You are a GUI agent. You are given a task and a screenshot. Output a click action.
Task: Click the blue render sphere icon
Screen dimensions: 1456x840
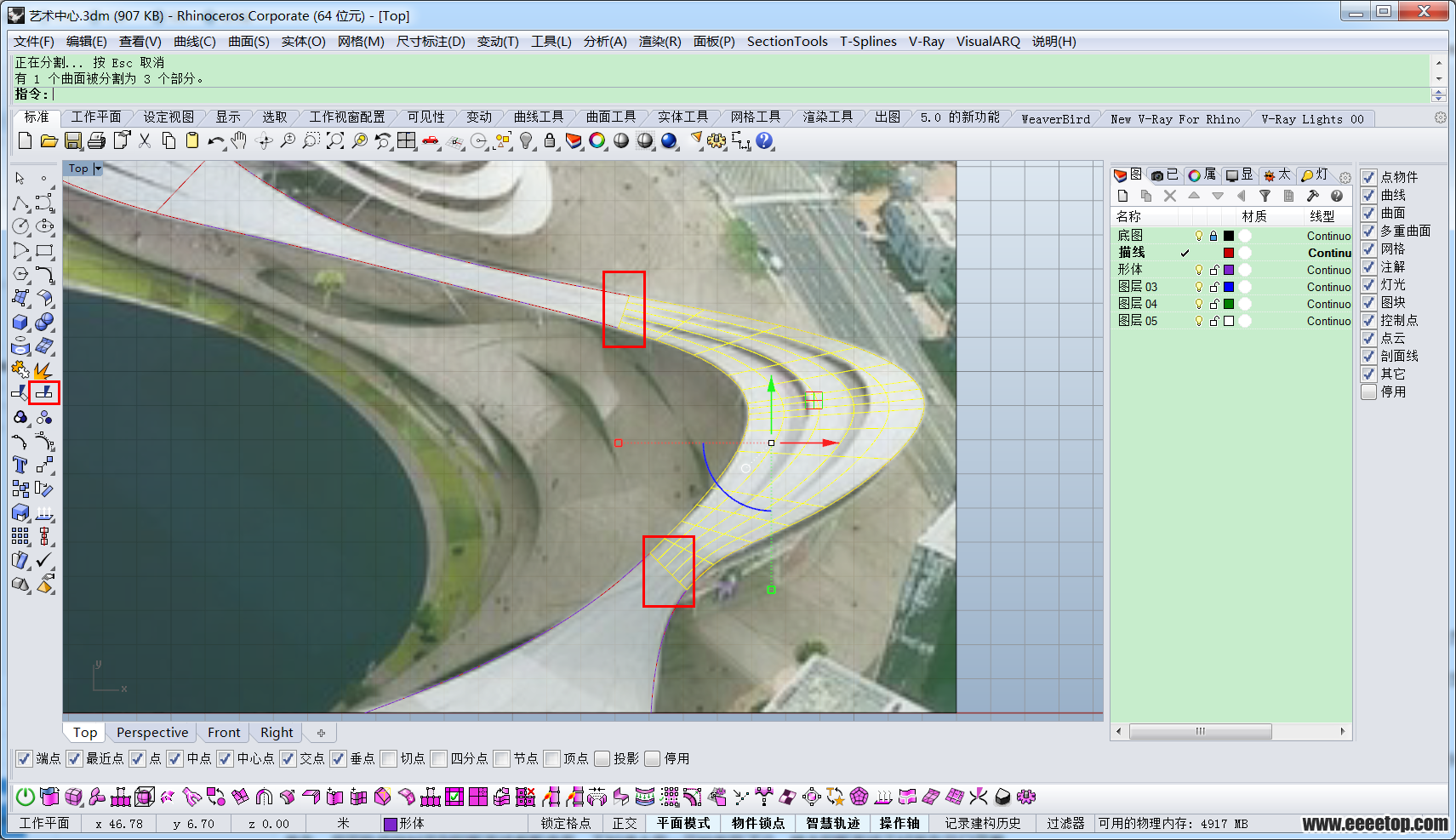click(x=669, y=140)
